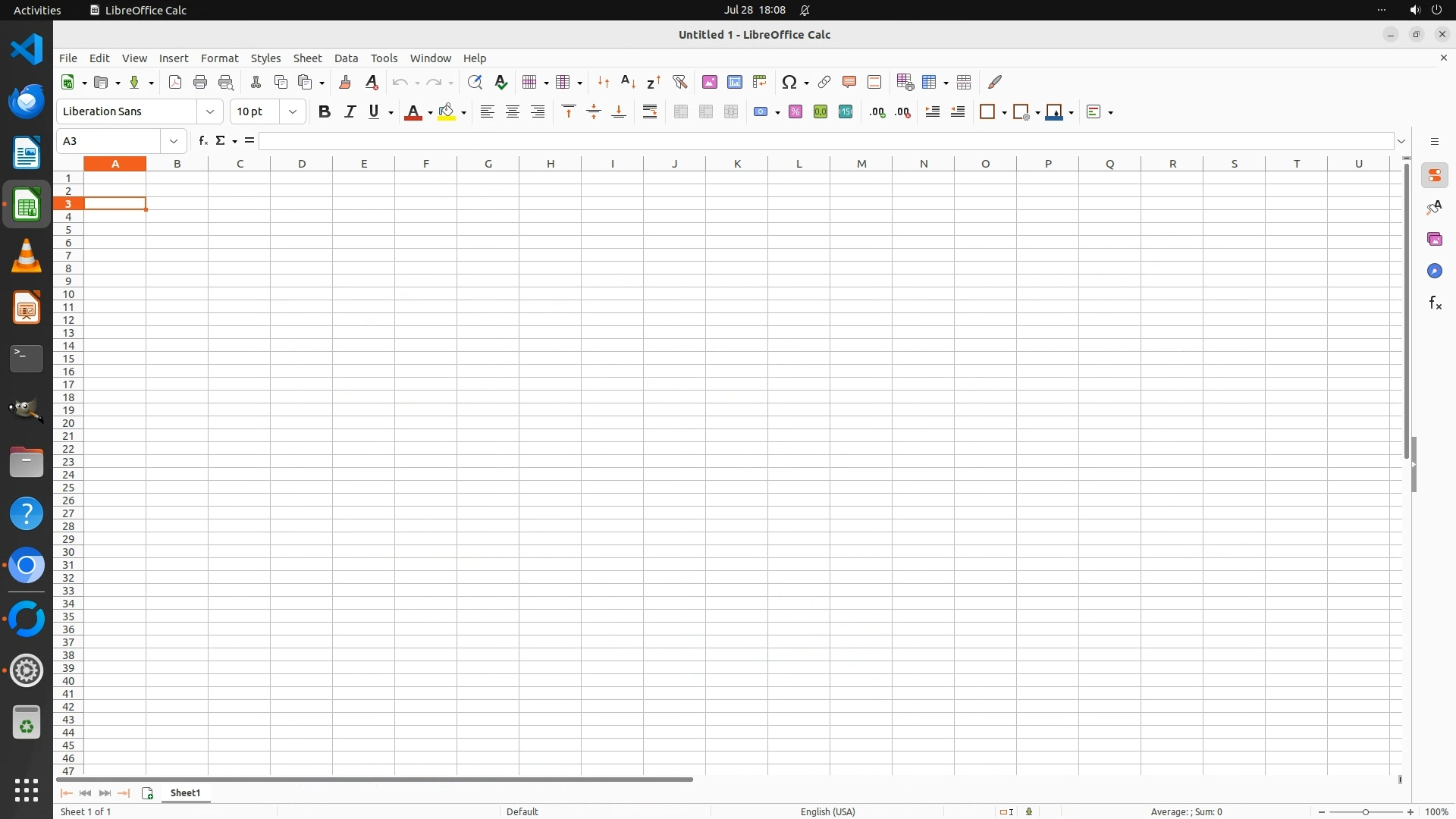Click into the formula input line
This screenshot has width=1456, height=819.
click(825, 141)
